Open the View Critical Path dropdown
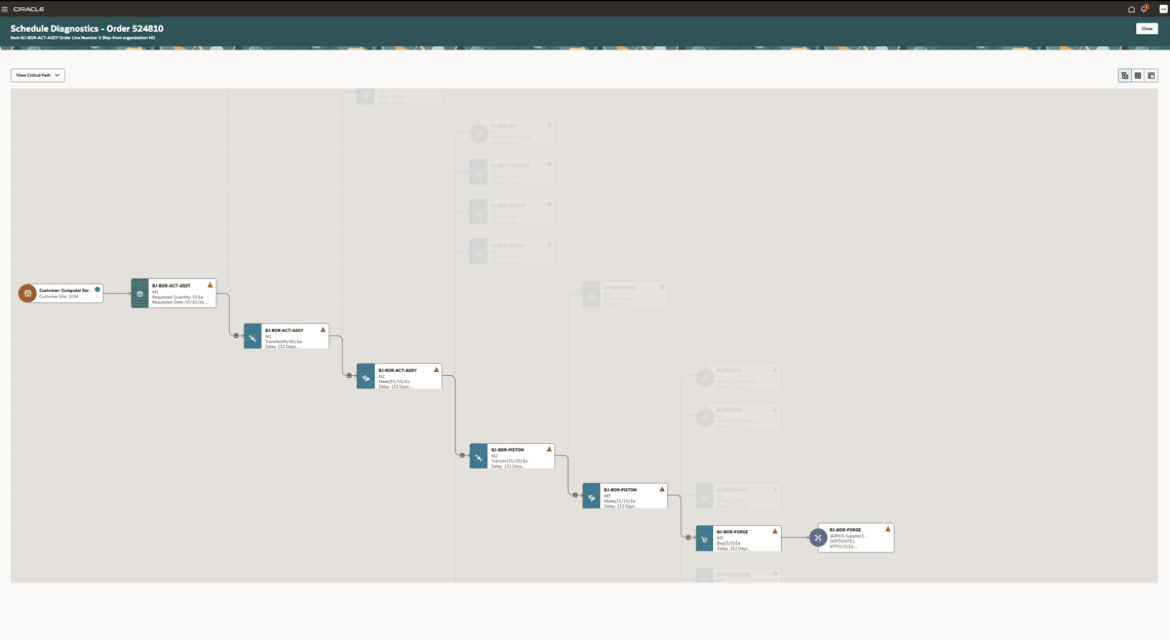This screenshot has height=640, width=1170. [x=37, y=74]
